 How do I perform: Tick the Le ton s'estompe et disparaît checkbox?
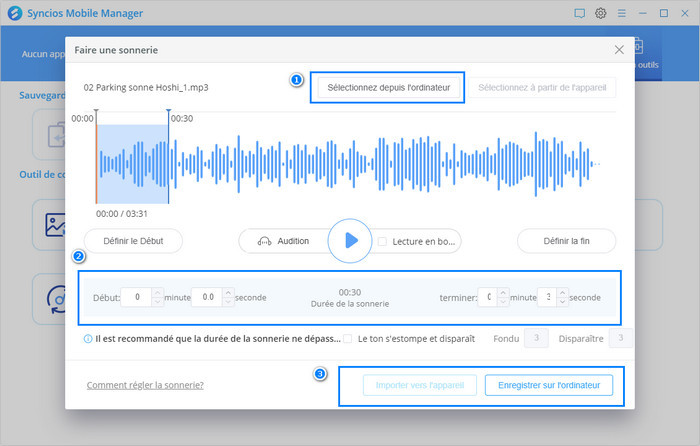pos(347,339)
